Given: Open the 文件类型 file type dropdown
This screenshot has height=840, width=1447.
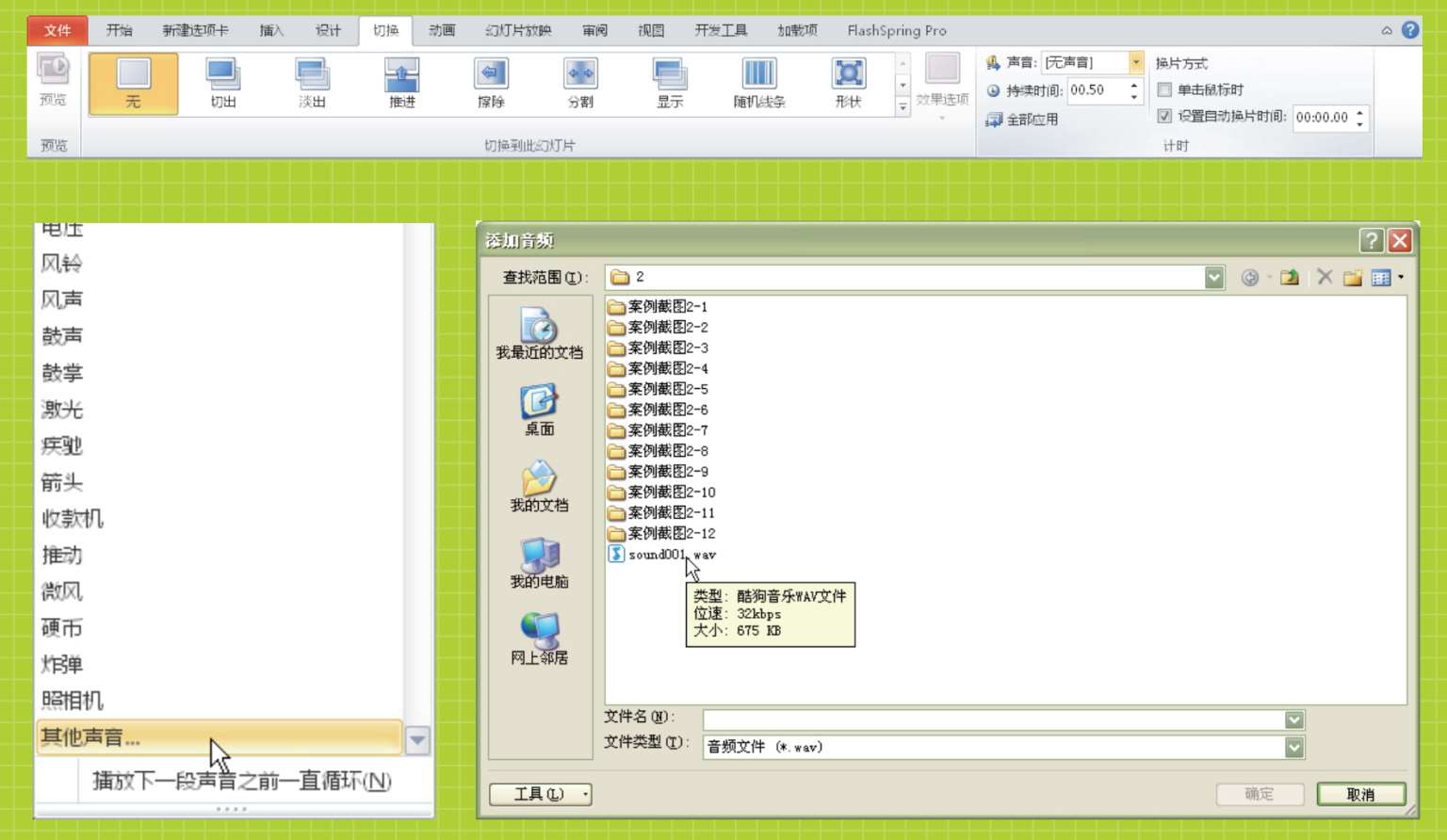Looking at the screenshot, I should click(x=1294, y=747).
